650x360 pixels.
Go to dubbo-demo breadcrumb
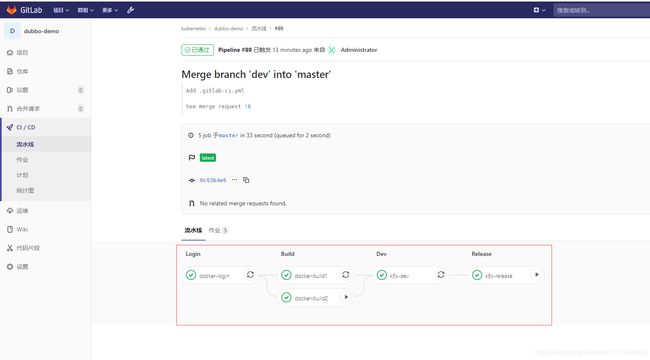click(x=228, y=29)
